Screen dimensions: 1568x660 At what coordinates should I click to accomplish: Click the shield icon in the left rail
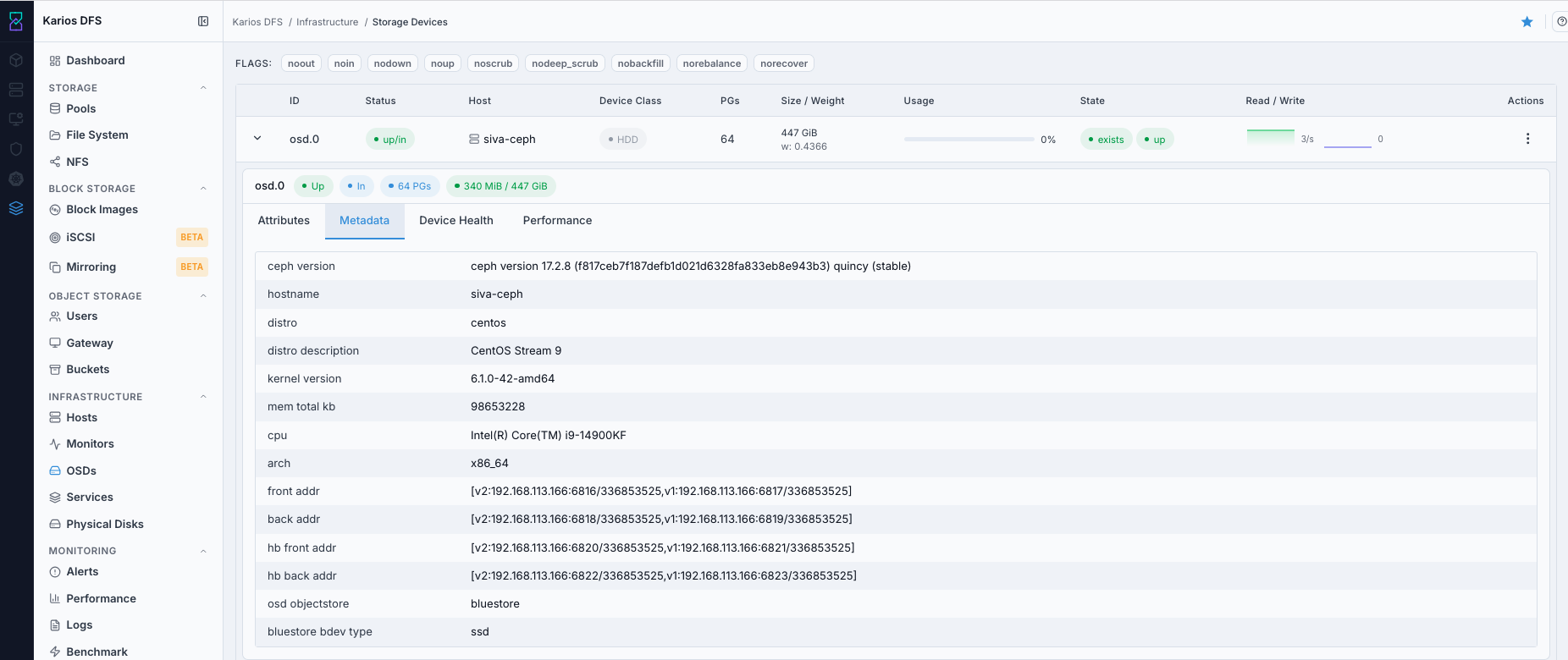click(16, 149)
